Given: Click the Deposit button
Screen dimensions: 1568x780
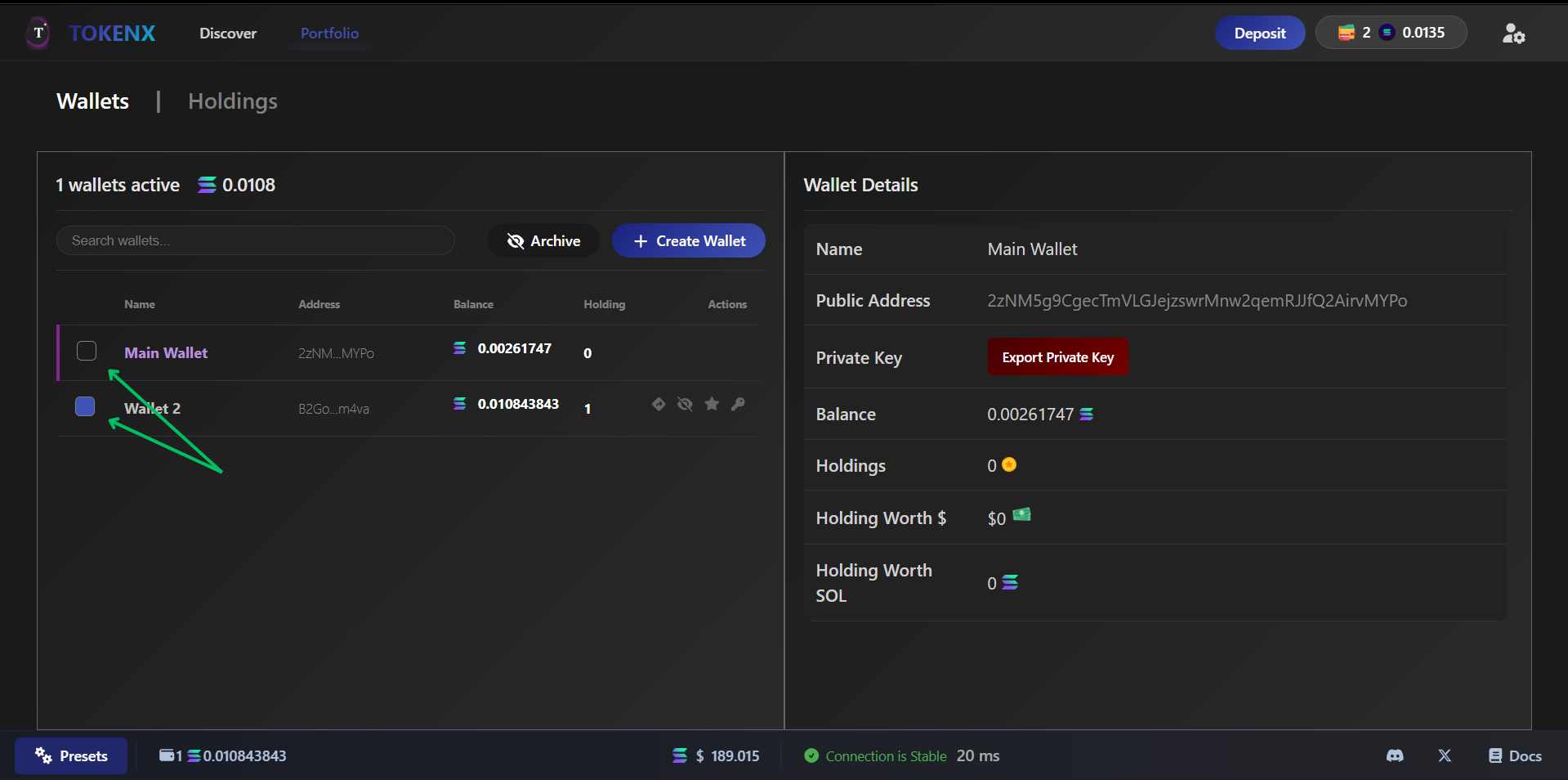Looking at the screenshot, I should tap(1259, 34).
